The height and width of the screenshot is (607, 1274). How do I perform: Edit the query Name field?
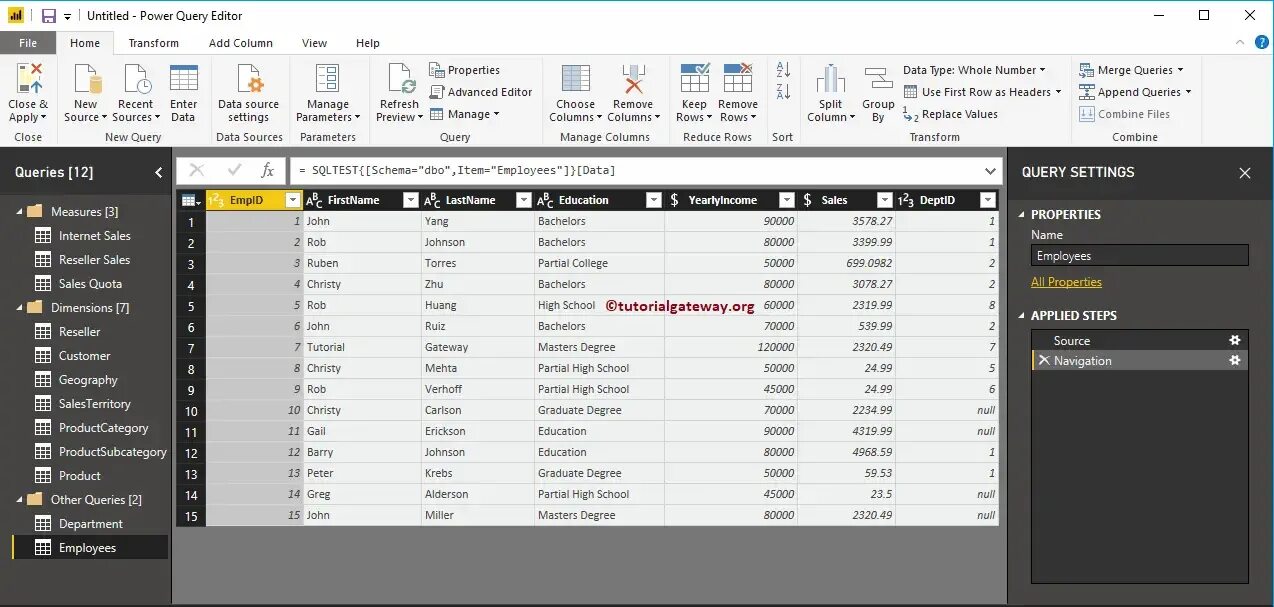(1140, 255)
